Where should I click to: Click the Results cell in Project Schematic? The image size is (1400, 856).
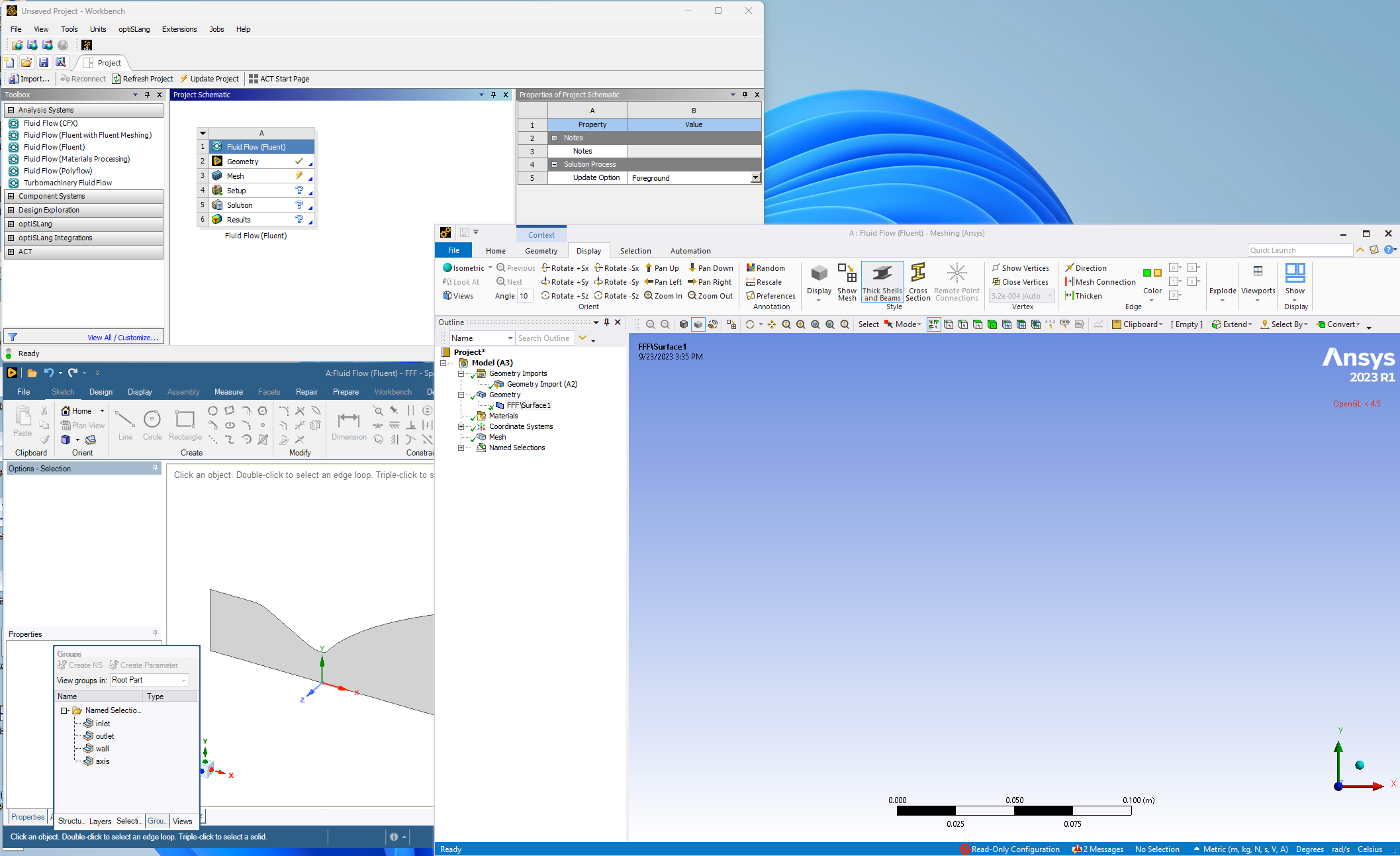[x=261, y=220]
